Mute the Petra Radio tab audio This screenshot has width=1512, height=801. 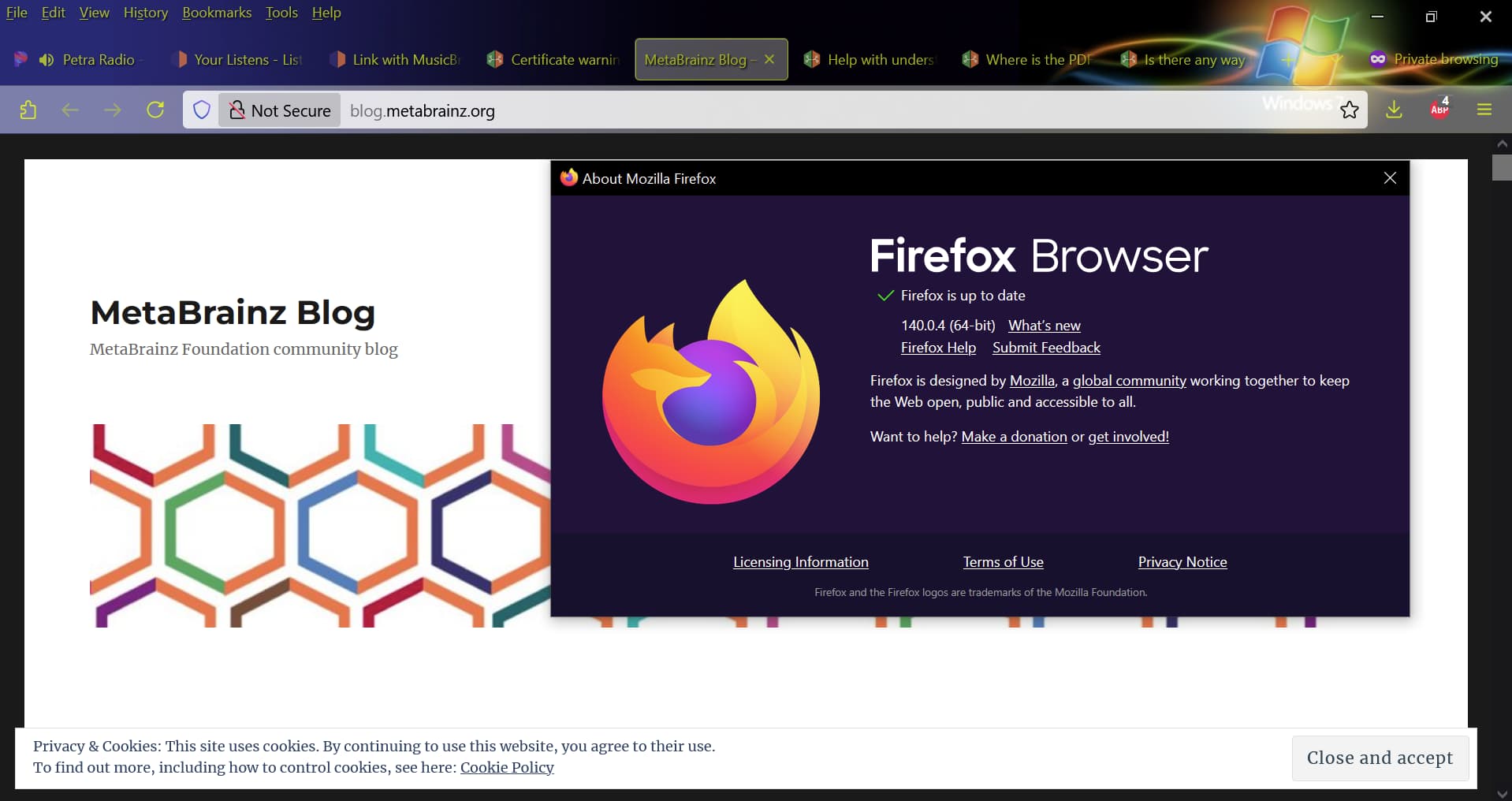click(47, 60)
